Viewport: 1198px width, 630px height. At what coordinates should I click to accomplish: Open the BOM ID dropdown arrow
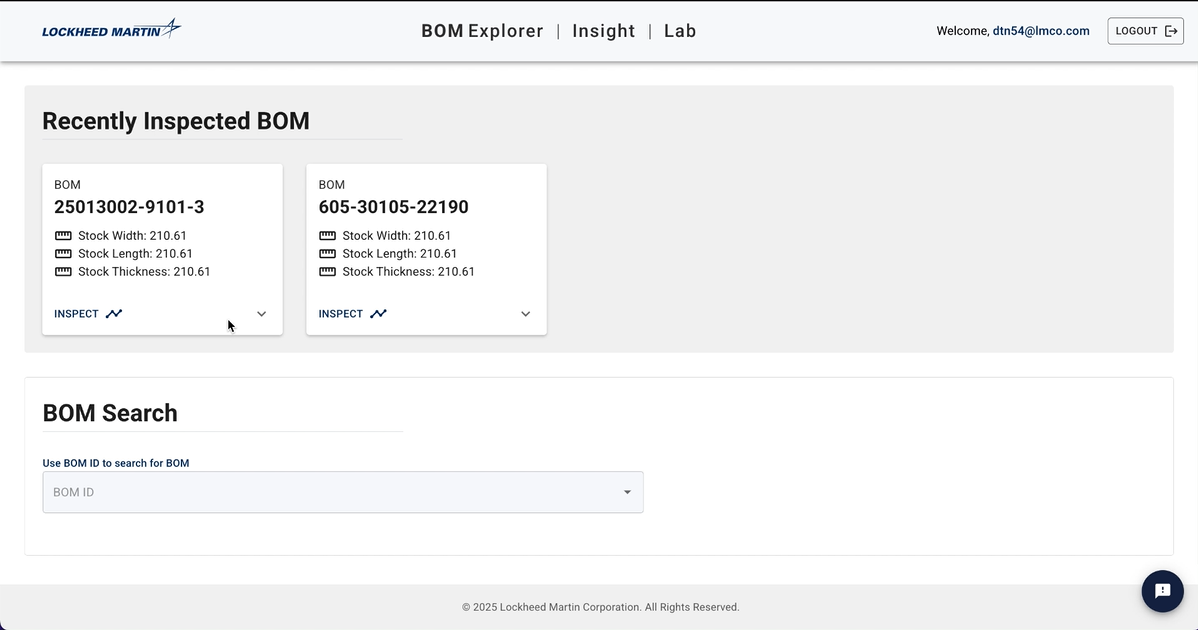click(x=627, y=492)
